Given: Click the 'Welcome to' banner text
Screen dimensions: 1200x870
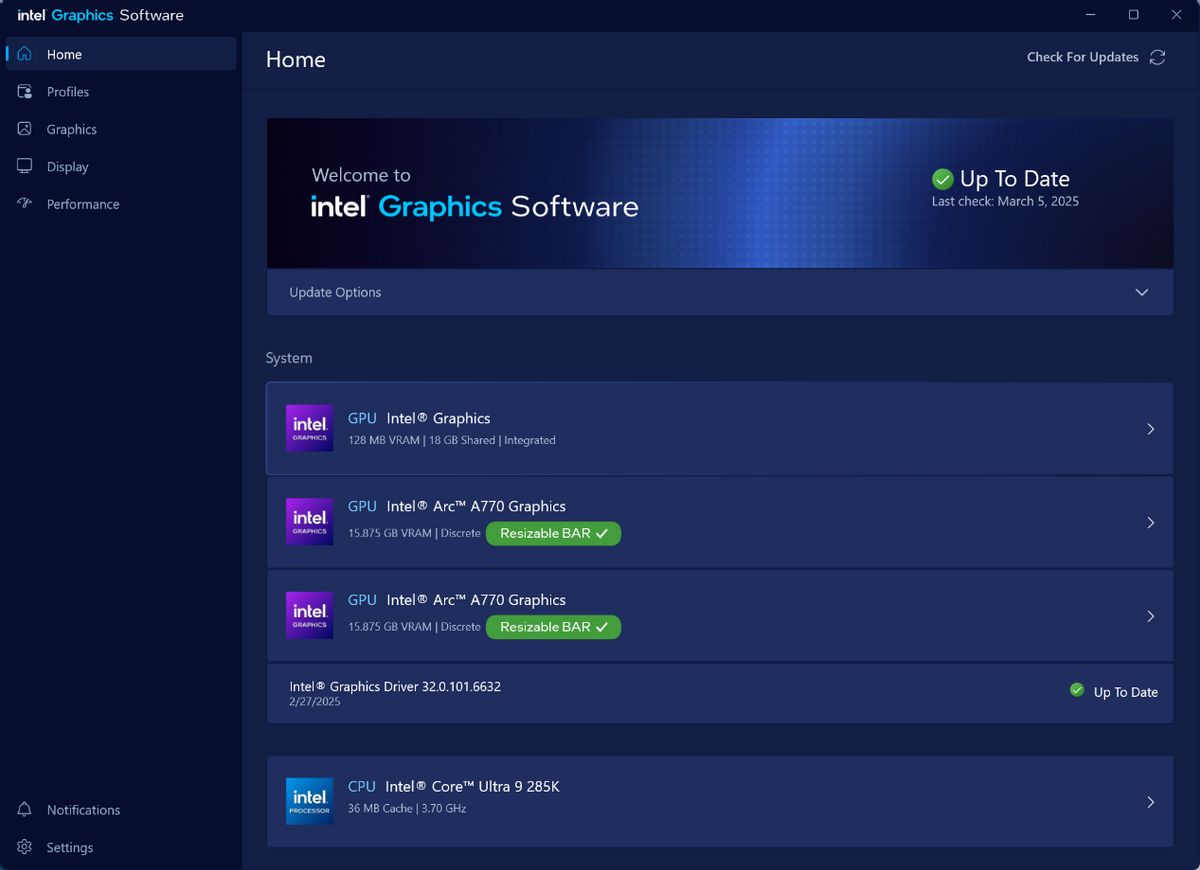Looking at the screenshot, I should [x=361, y=175].
